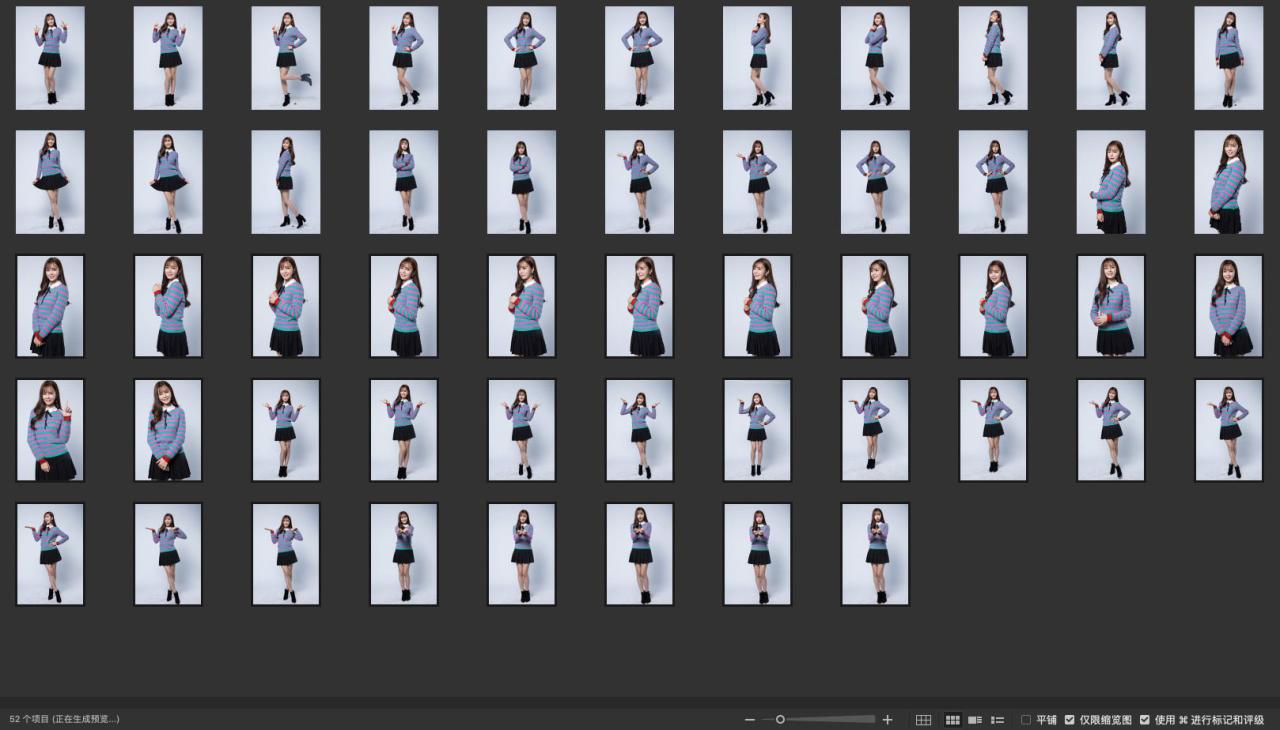Select the top-row photo with leg kicked back
1280x730 pixels.
coord(286,58)
